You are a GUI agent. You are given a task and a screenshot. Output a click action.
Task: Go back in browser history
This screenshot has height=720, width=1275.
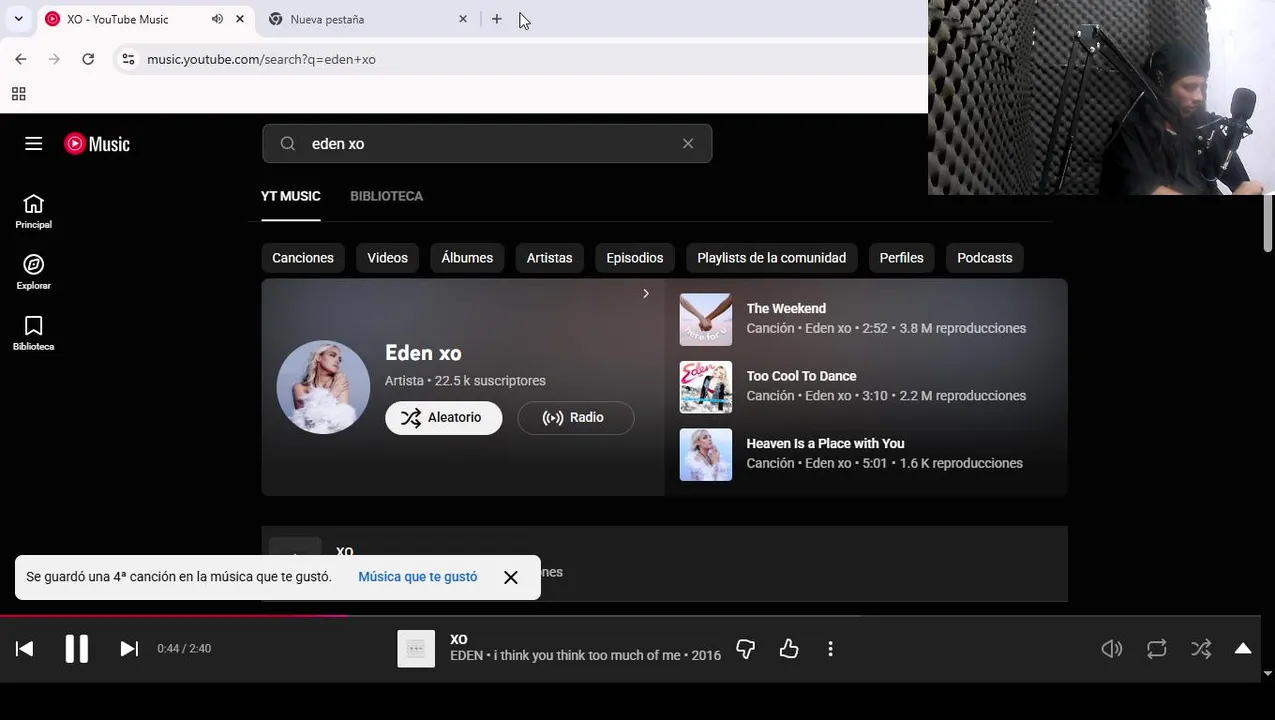[x=21, y=59]
